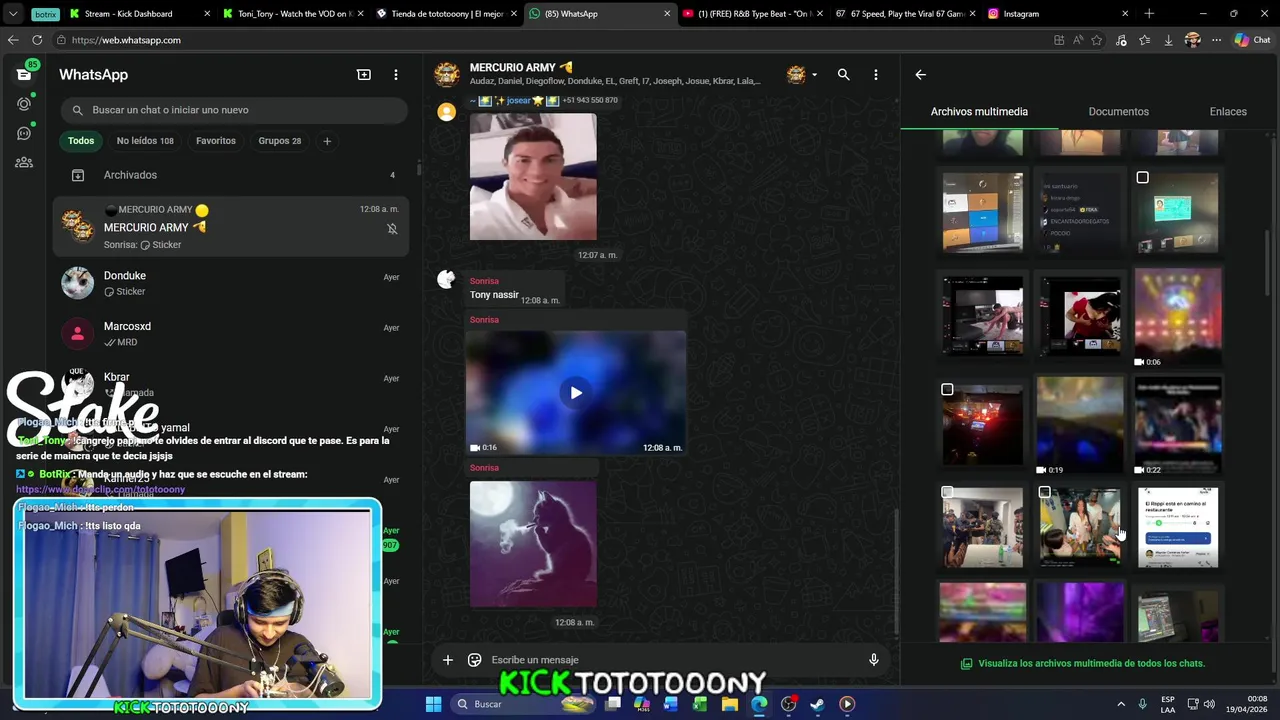This screenshot has width=1280, height=720.
Task: Open attach plus icon in message bar
Action: (x=448, y=660)
